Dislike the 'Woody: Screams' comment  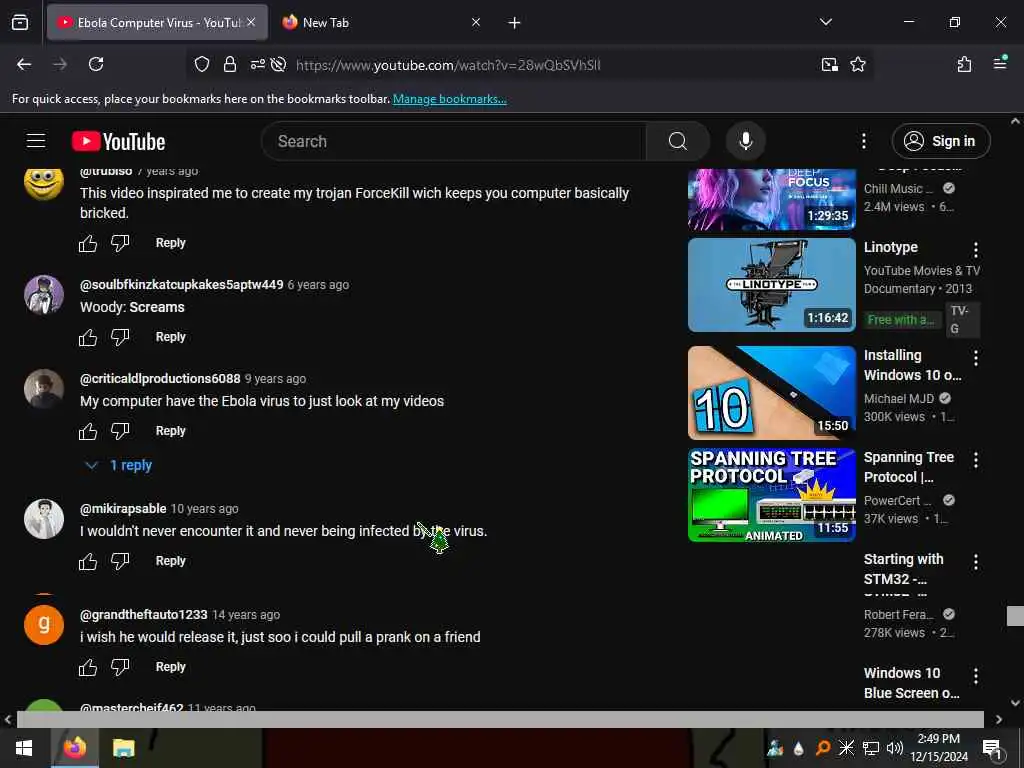[120, 338]
